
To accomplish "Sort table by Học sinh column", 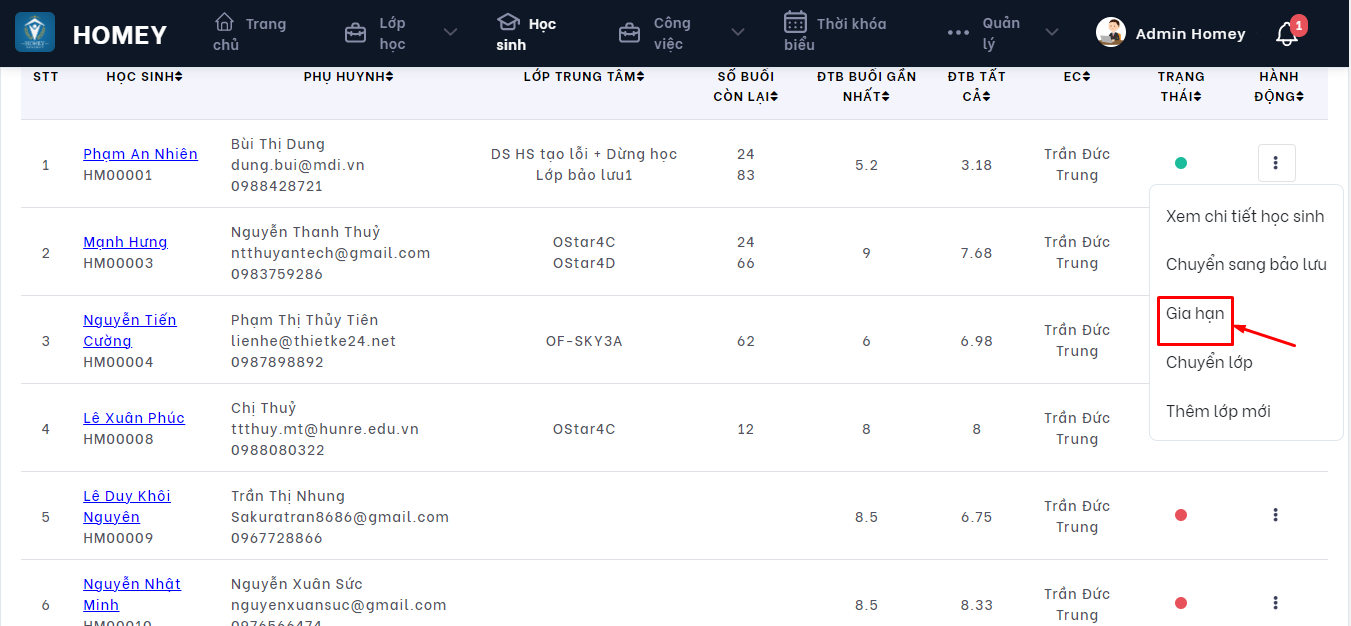I will click(144, 77).
